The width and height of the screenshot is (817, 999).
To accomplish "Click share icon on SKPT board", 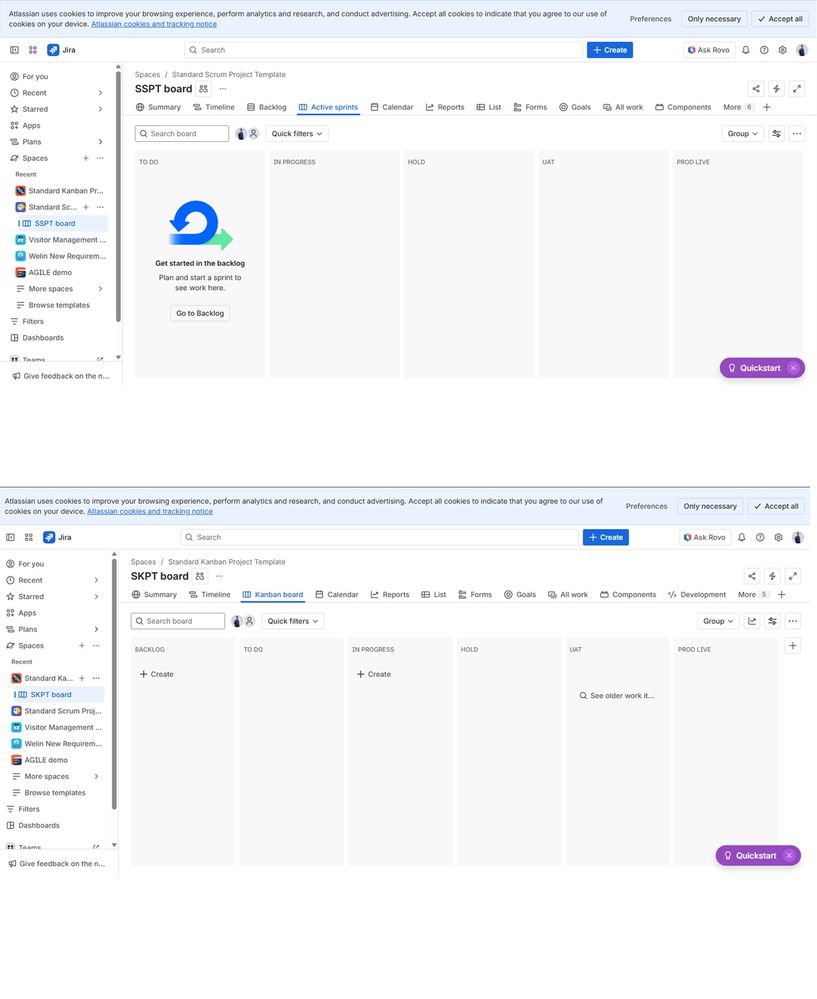I will click(752, 576).
